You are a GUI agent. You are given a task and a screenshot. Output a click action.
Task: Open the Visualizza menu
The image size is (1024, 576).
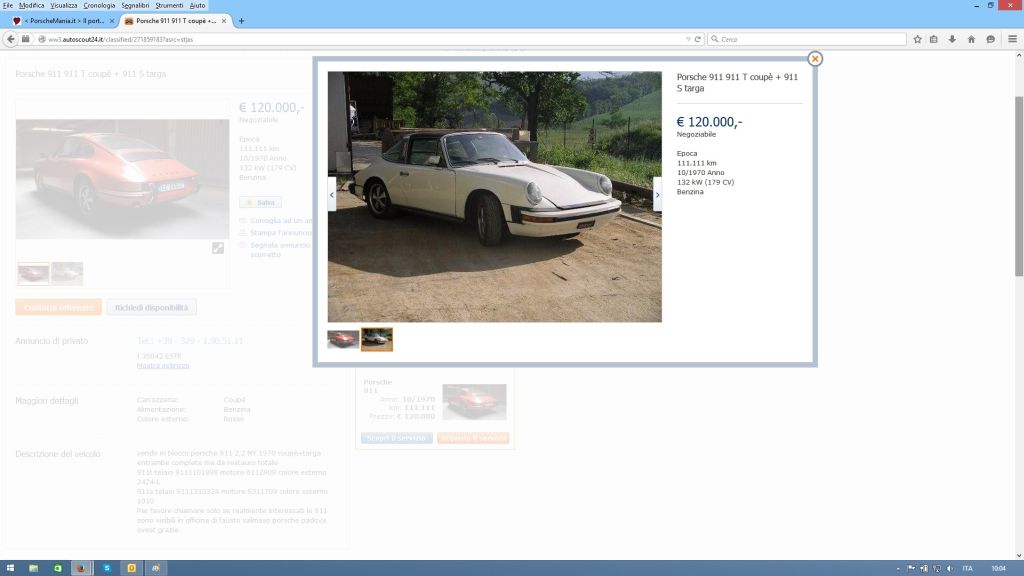pyautogui.click(x=63, y=5)
